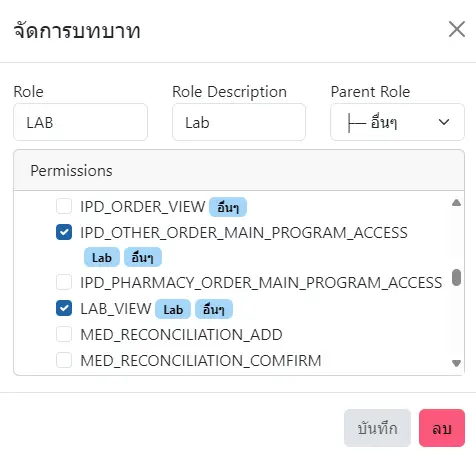Click the อื่นๆ tag beside IPD_ORDER_VIEW
476x458 pixels.
(228, 207)
